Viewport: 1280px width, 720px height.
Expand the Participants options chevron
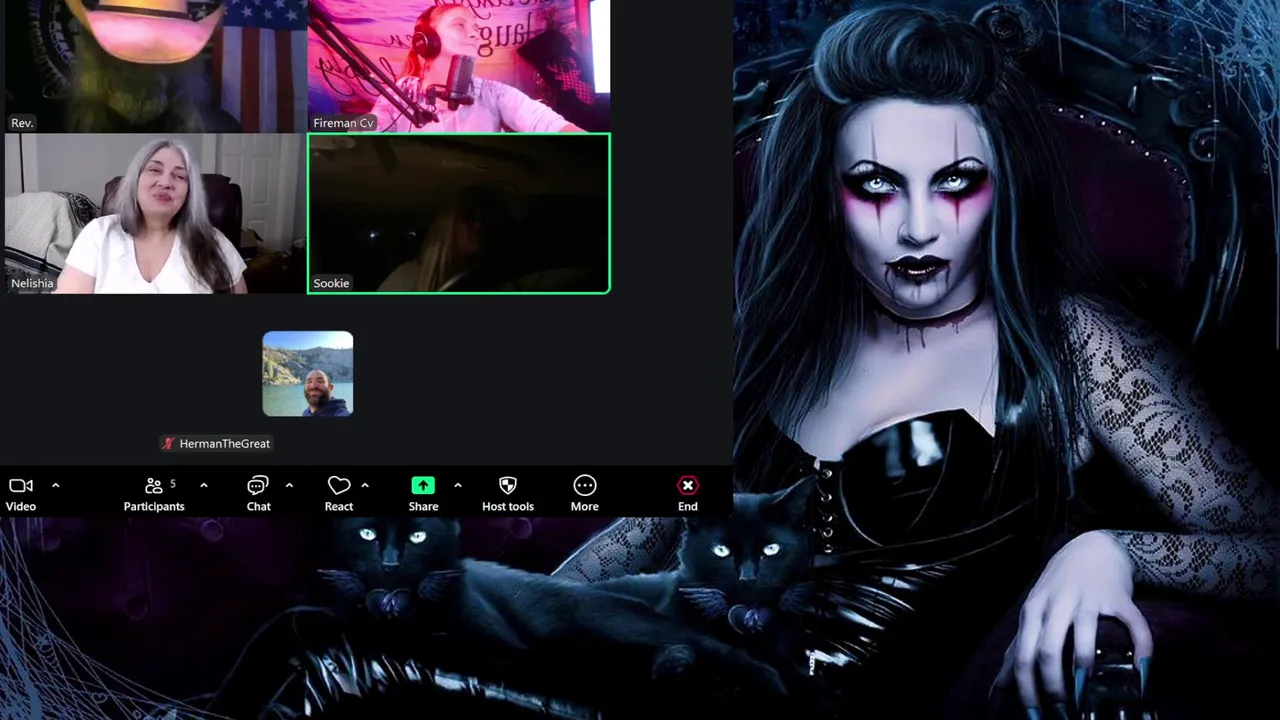[203, 486]
